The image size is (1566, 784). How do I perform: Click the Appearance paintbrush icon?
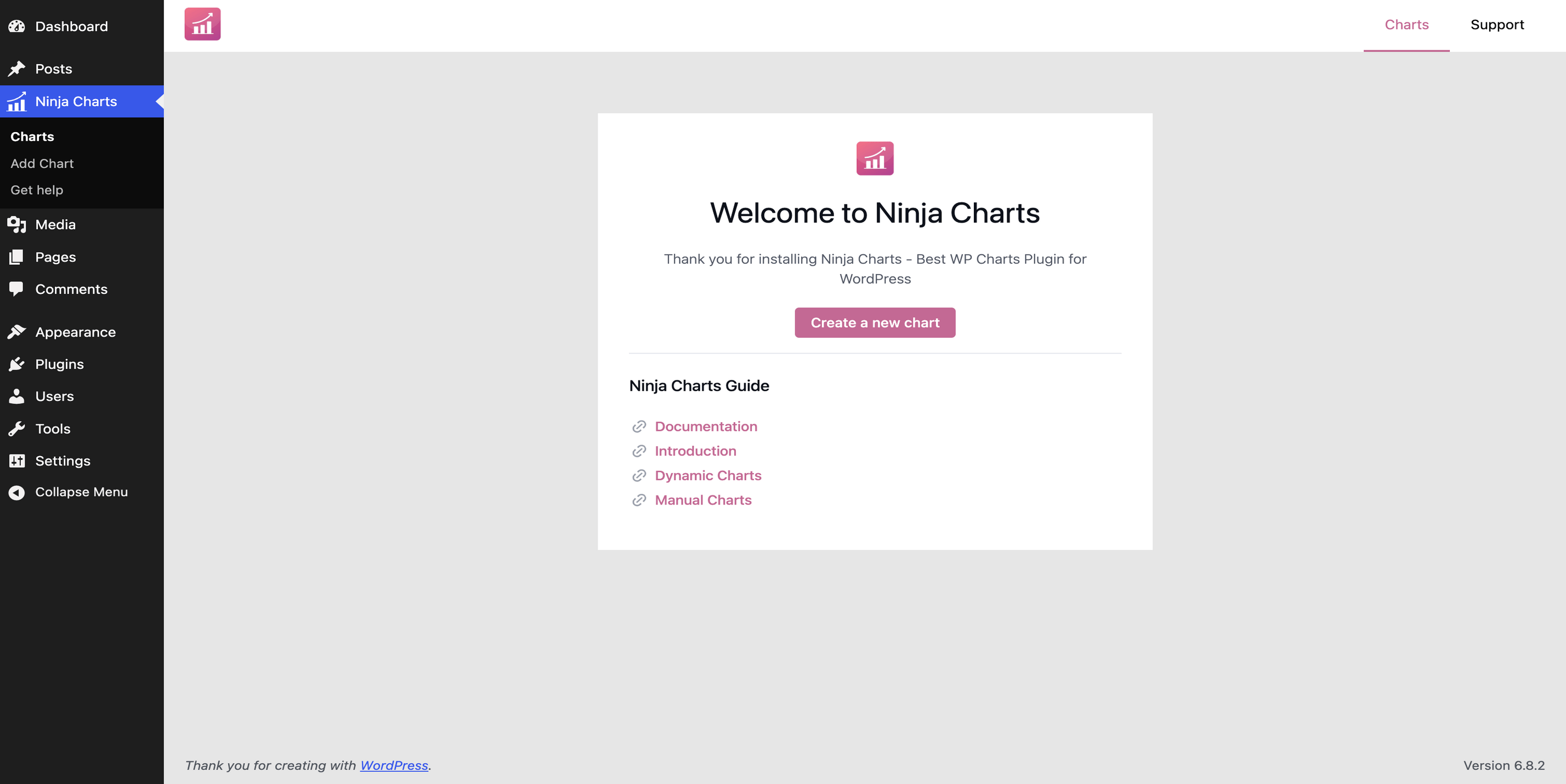point(16,332)
